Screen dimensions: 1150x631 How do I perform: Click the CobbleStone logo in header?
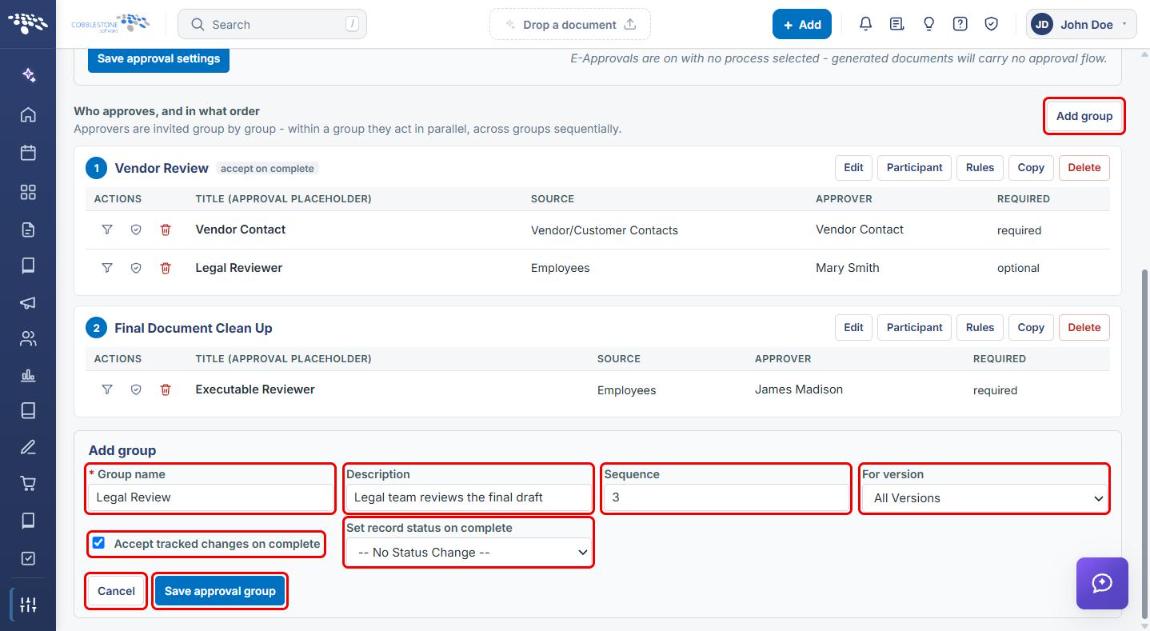pyautogui.click(x=111, y=23)
